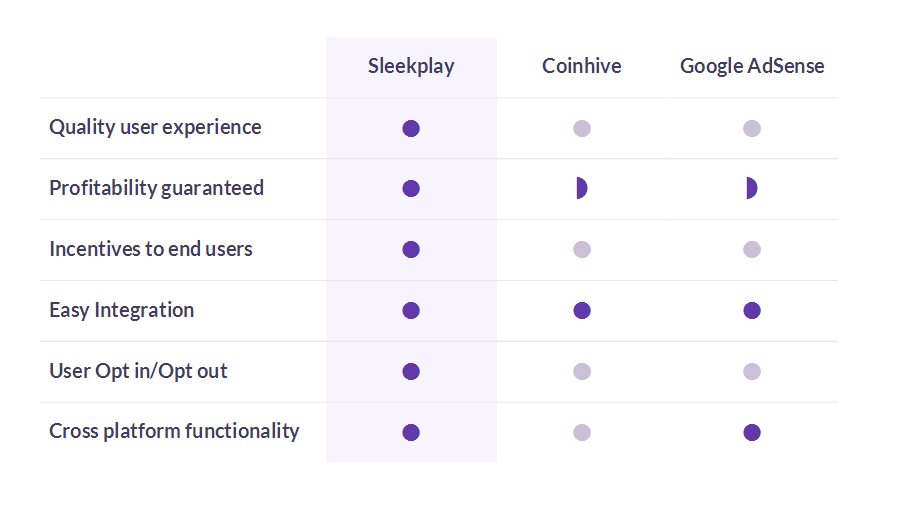Viewport: 916px width, 521px height.
Task: Click Coinhive's filled Easy Integration dot
Action: click(x=582, y=311)
